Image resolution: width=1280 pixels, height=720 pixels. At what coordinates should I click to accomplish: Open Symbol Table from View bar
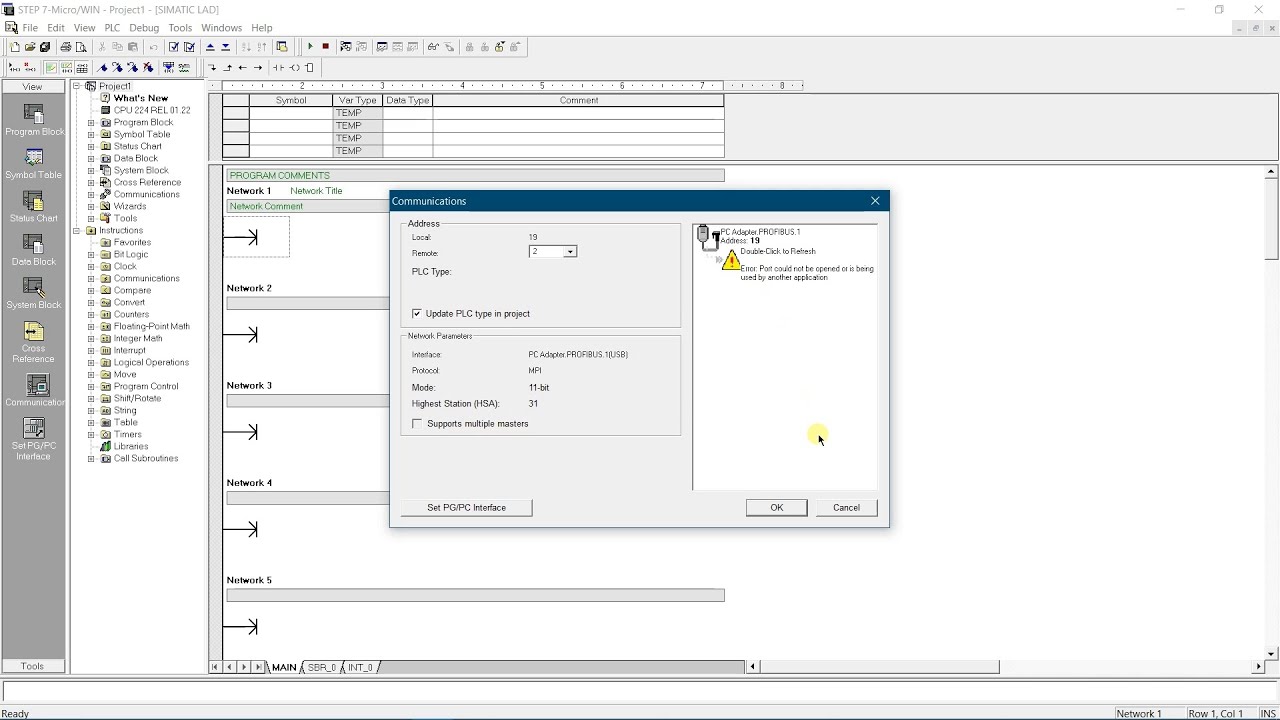pos(34,164)
